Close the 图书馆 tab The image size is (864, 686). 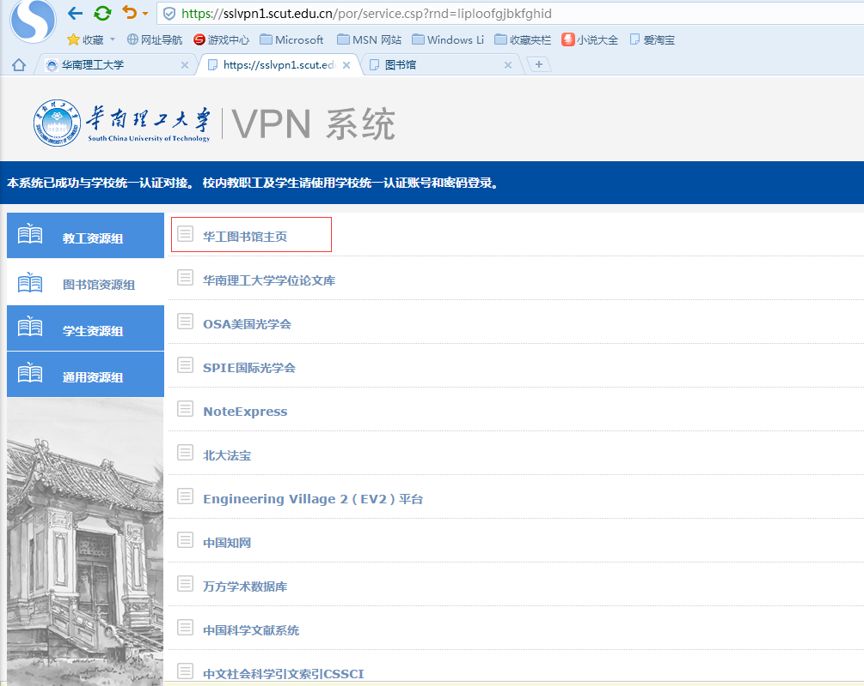tap(508, 65)
